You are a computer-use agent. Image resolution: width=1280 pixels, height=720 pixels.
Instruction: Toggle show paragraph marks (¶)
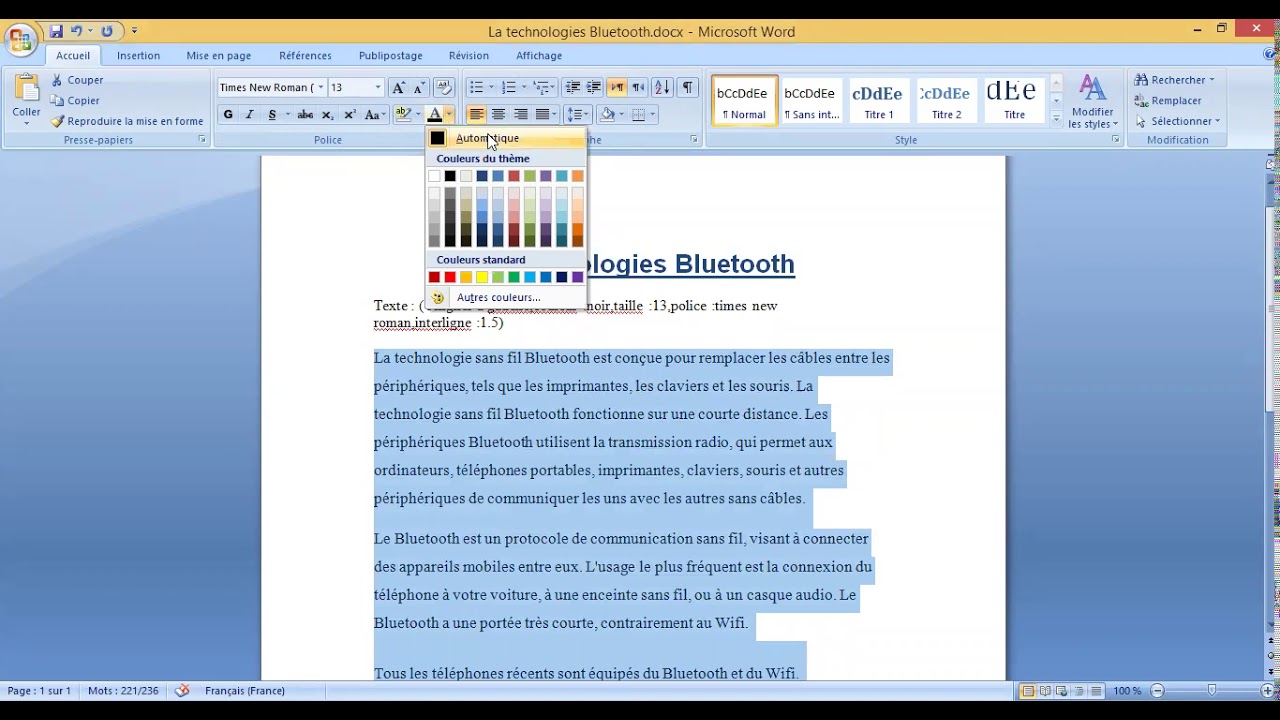tap(688, 87)
